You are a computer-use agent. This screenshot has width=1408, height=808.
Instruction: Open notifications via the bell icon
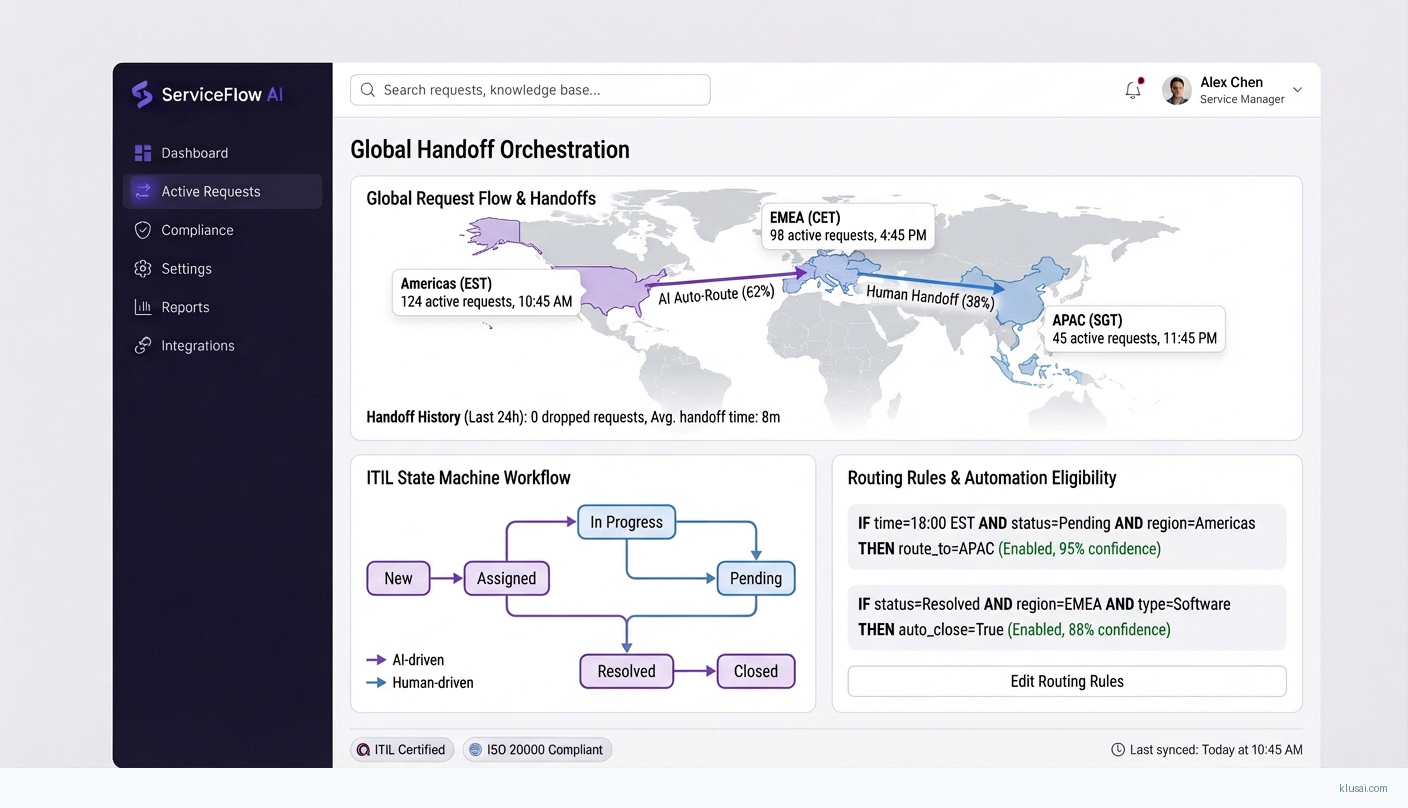tap(1133, 90)
